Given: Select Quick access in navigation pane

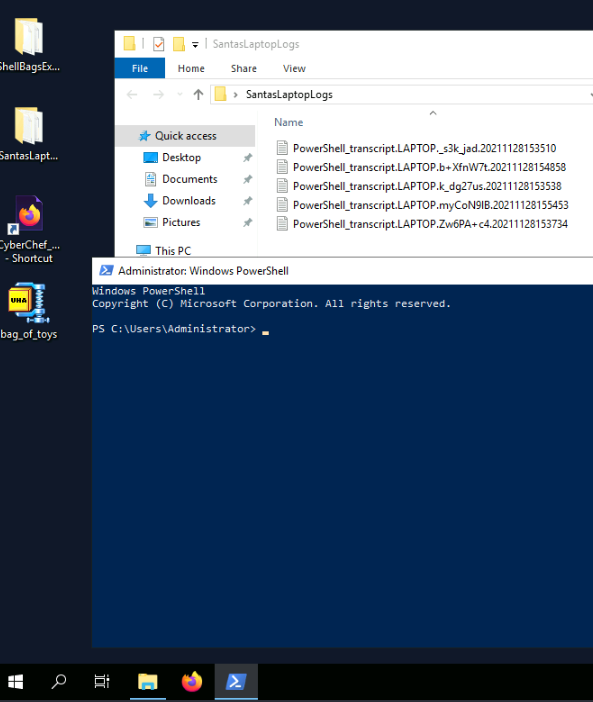Looking at the screenshot, I should [185, 136].
